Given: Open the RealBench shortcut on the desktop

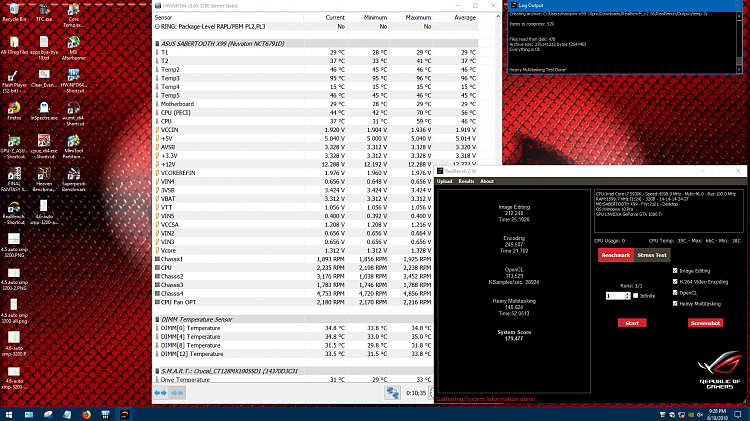Looking at the screenshot, I should pos(14,212).
